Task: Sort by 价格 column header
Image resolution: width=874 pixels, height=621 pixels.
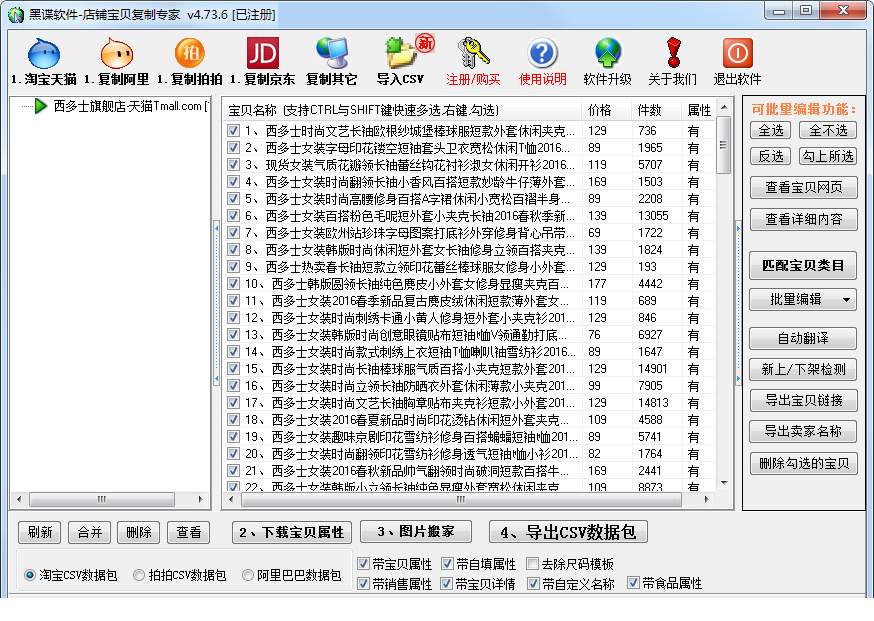Action: [x=606, y=110]
